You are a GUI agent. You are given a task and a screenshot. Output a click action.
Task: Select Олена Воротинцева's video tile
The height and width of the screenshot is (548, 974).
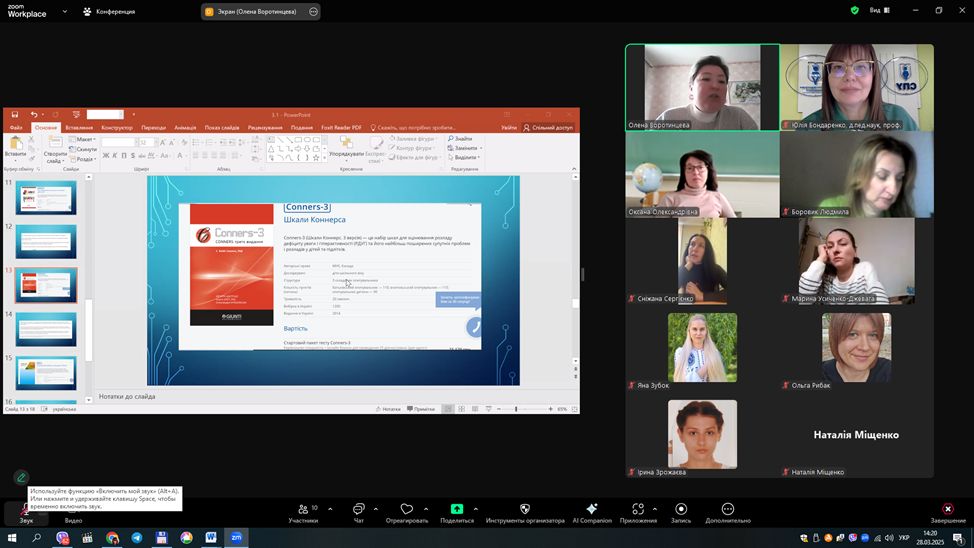click(x=702, y=88)
